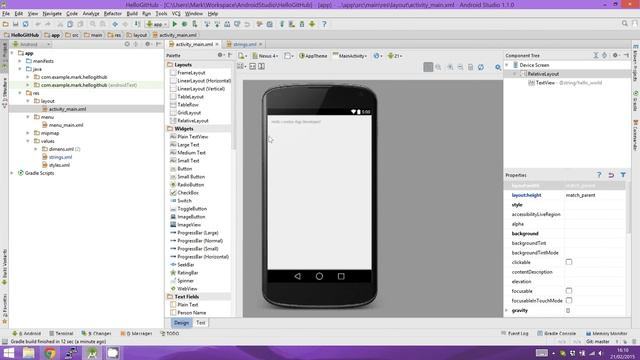Open Android project view dropdown
640x360 pixels.
tap(32, 44)
